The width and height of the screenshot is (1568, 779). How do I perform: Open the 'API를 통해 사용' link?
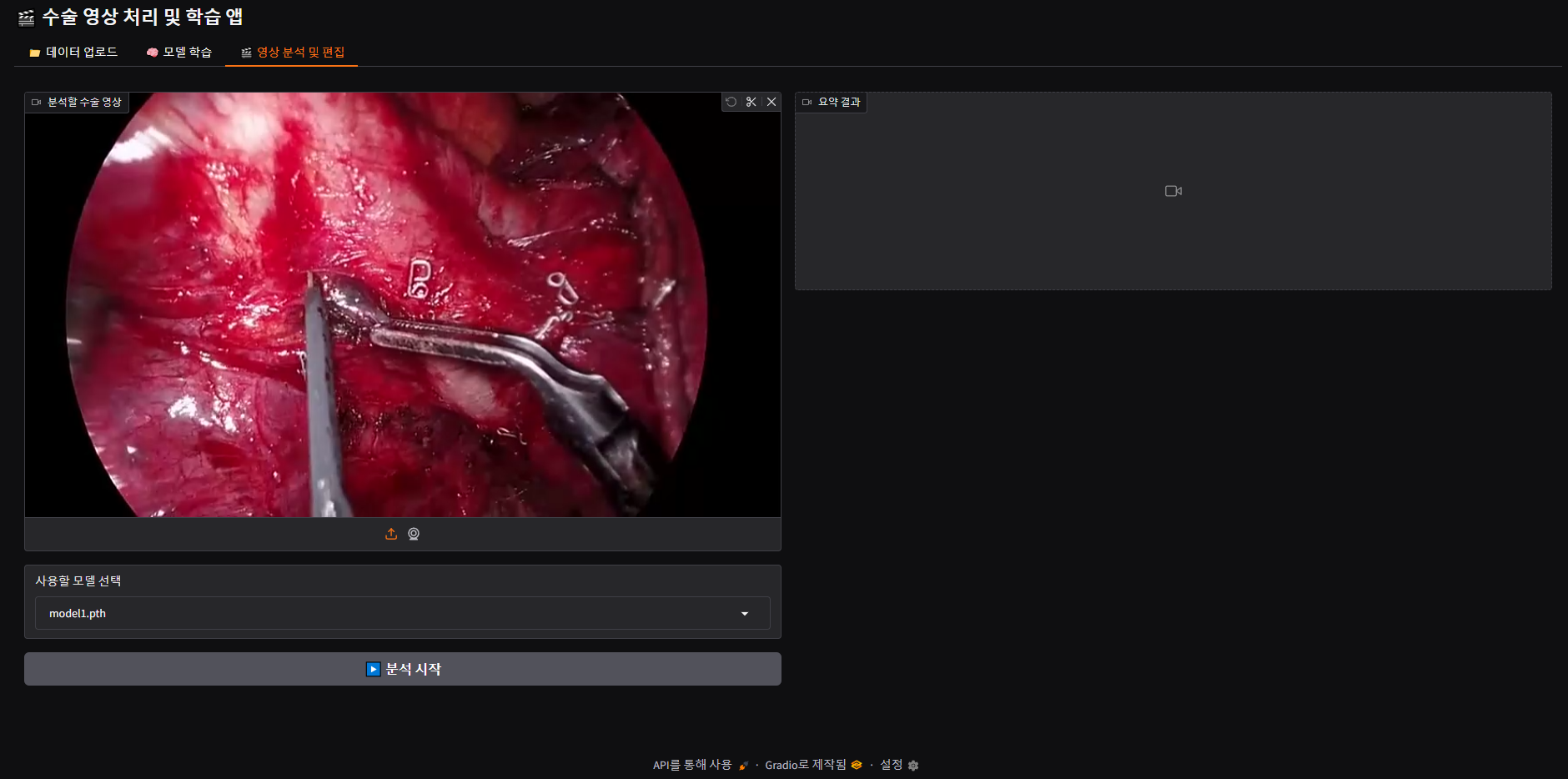click(x=691, y=765)
